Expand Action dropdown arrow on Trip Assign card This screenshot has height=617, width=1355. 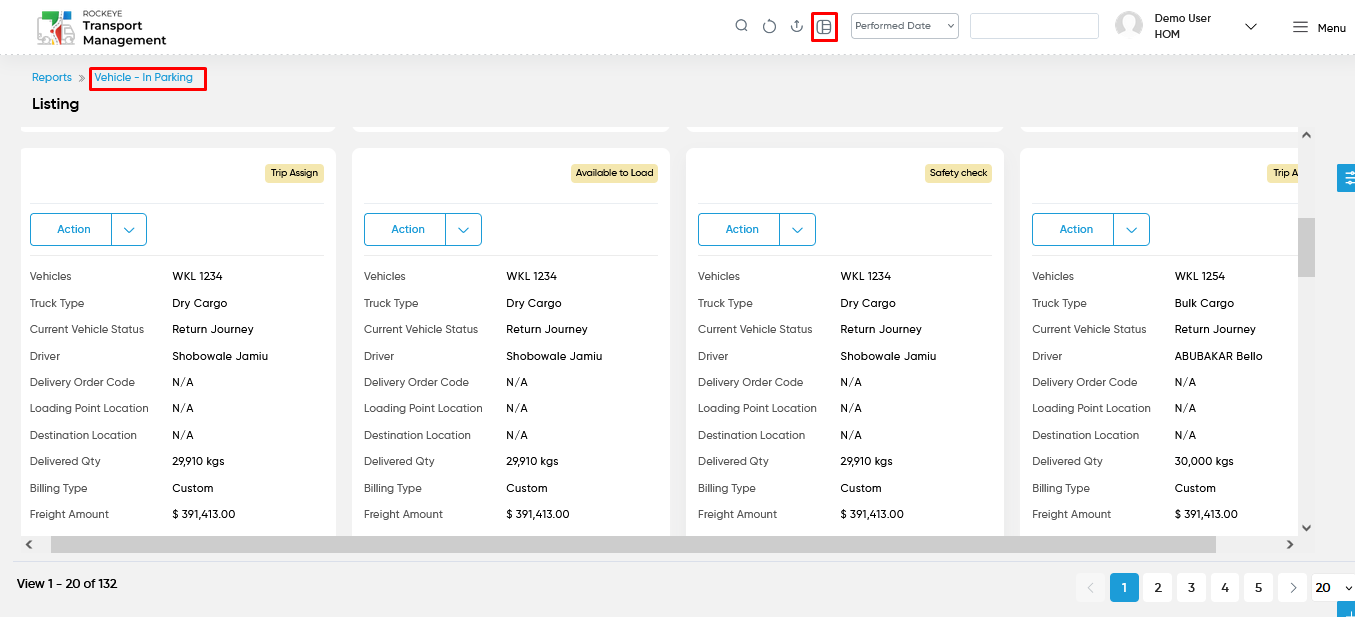pyautogui.click(x=129, y=229)
